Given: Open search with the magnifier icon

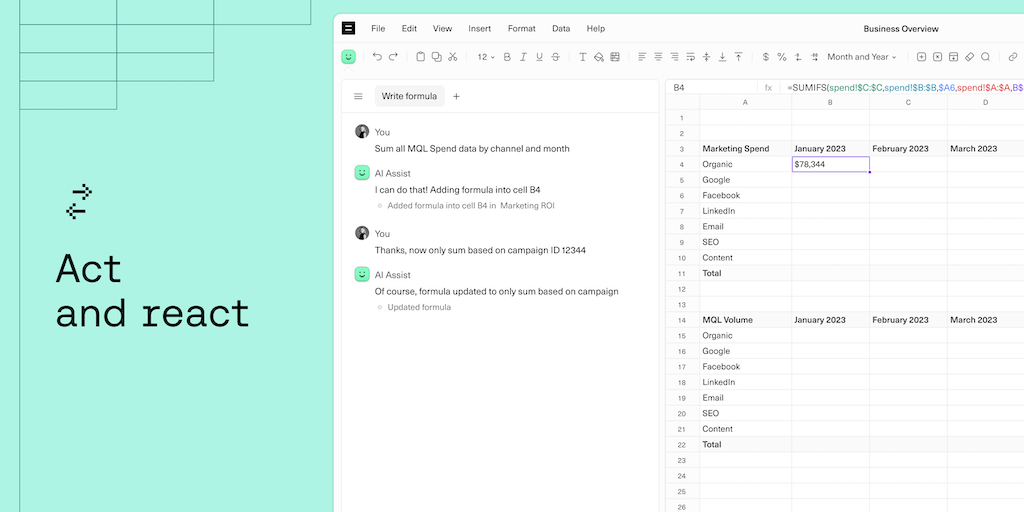Looking at the screenshot, I should pyautogui.click(x=985, y=57).
